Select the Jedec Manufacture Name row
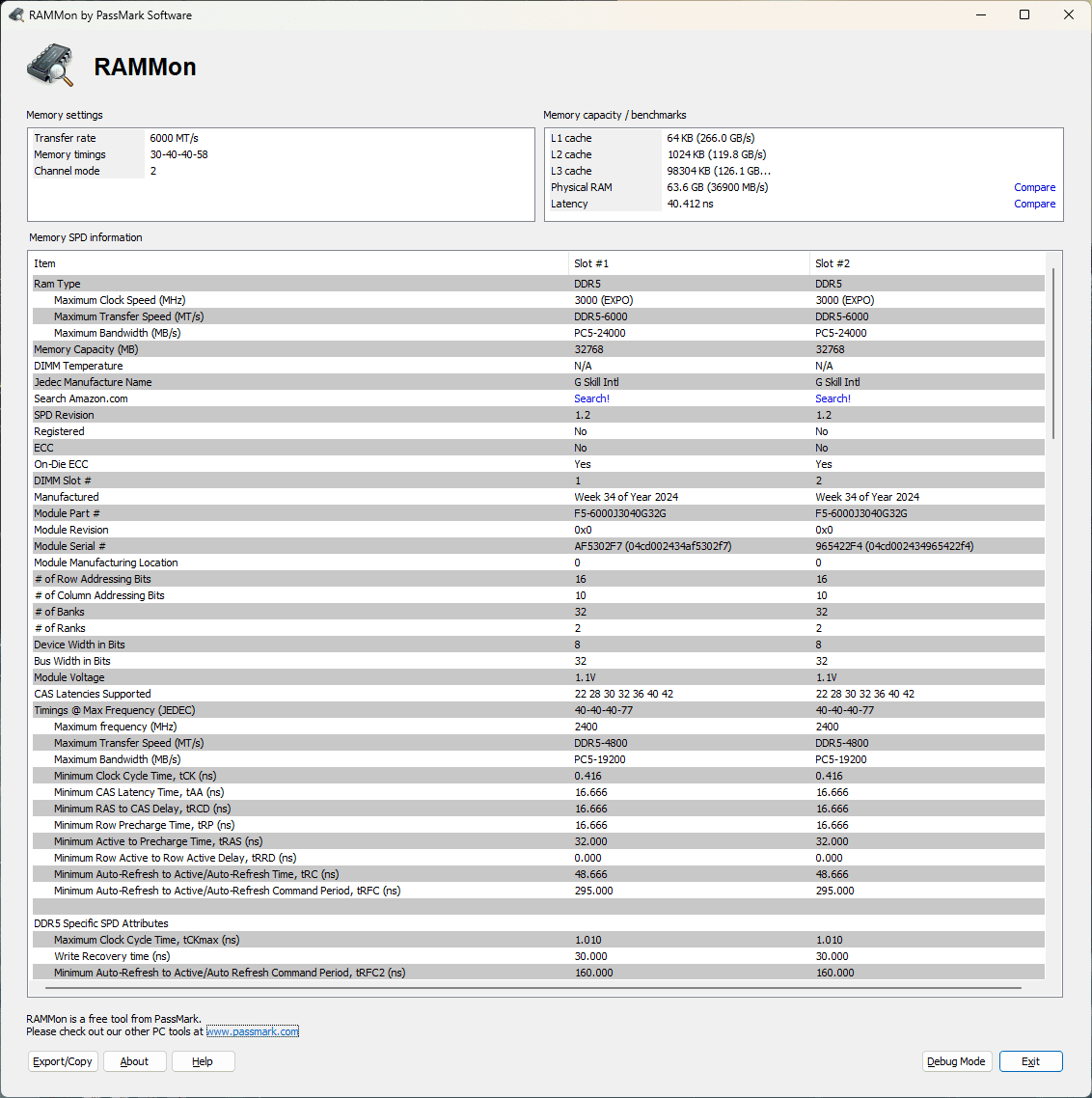Viewport: 1092px width, 1098px height. click(538, 382)
